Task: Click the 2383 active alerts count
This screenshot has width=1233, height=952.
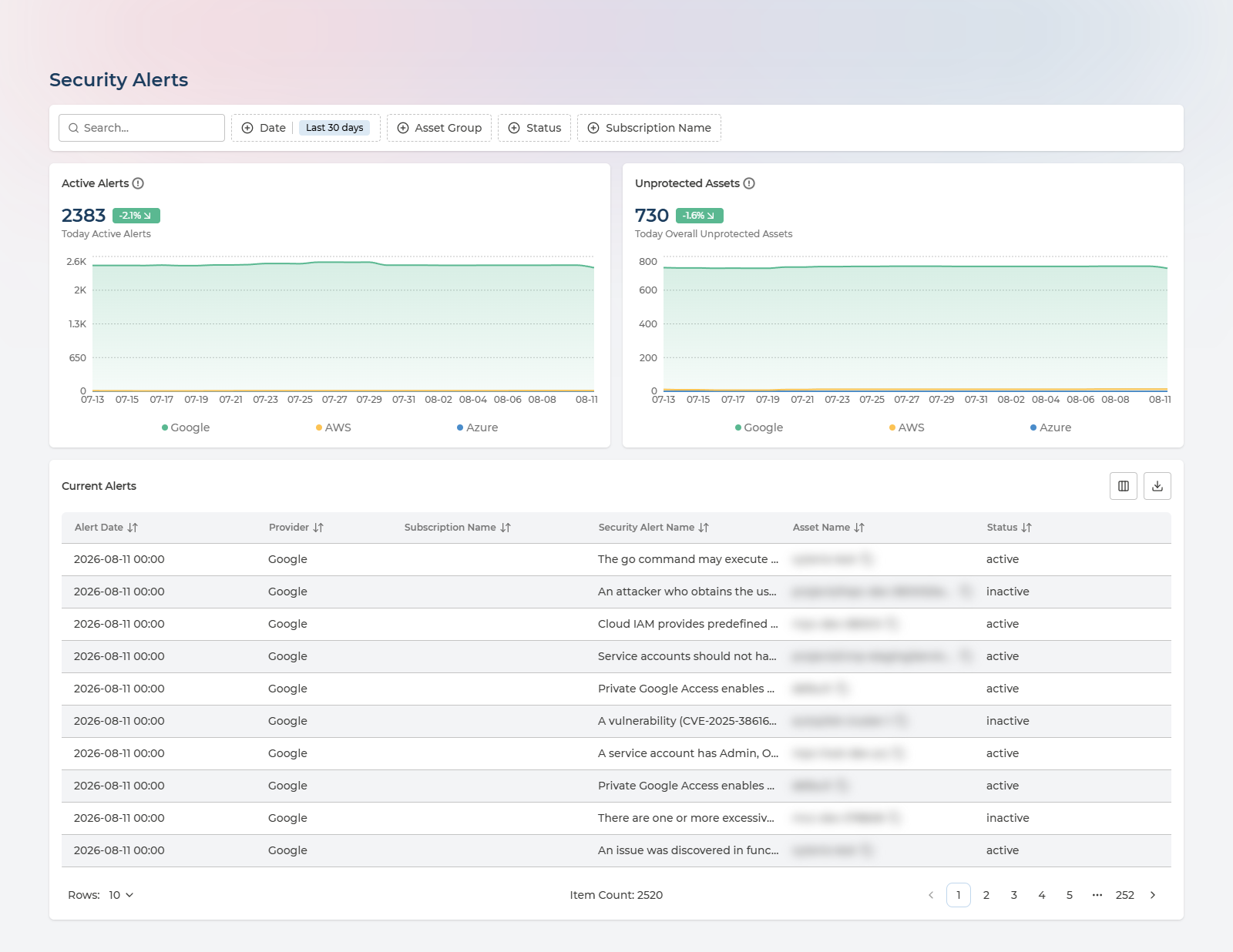Action: click(x=83, y=216)
